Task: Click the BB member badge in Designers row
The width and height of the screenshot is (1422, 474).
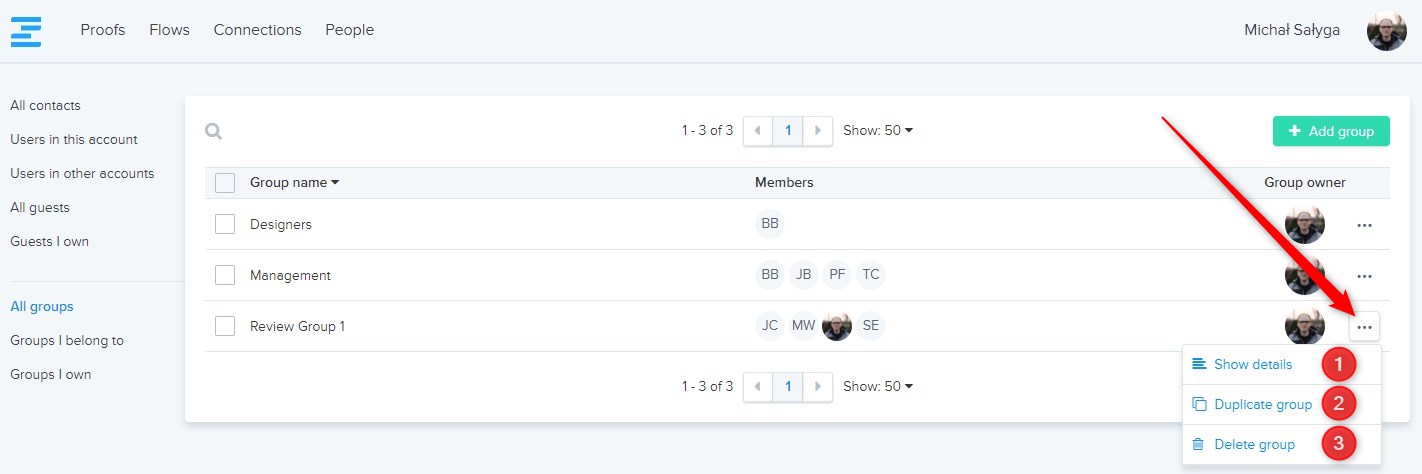Action: pyautogui.click(x=770, y=224)
